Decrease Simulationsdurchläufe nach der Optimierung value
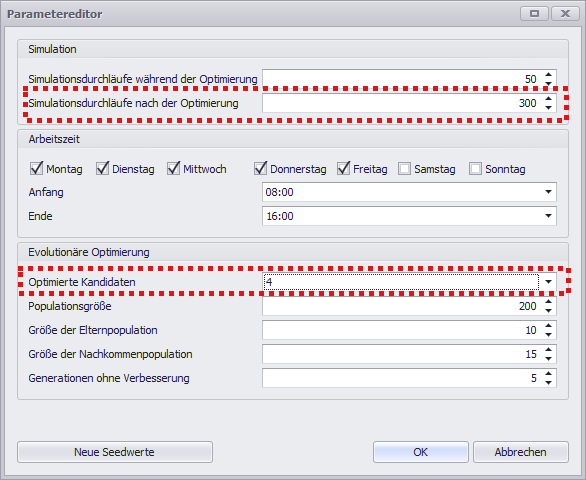The width and height of the screenshot is (586, 480). click(x=548, y=107)
